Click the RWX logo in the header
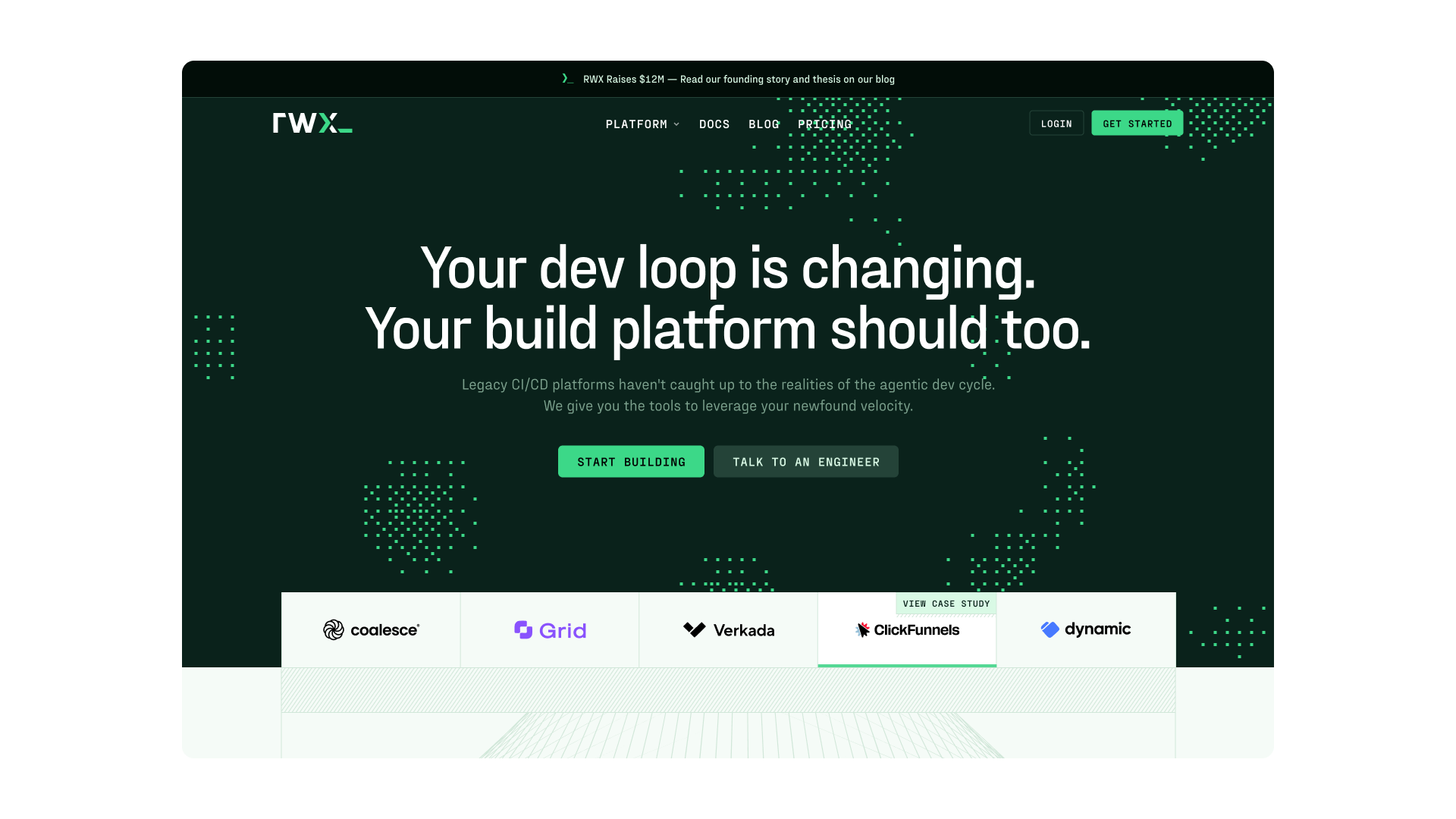Viewport: 1456px width, 819px height. click(312, 123)
